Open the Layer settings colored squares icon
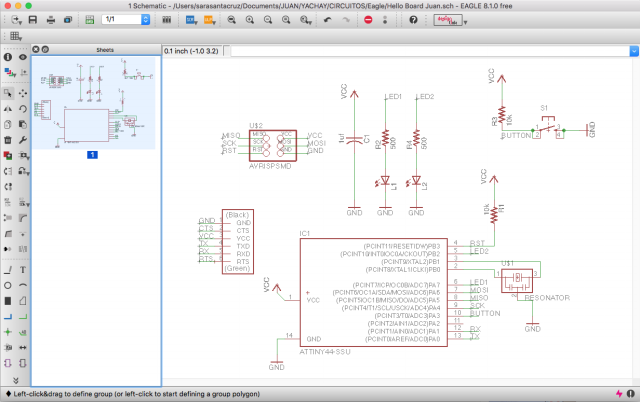Screen dimensions: 640x402 [x=9, y=73]
